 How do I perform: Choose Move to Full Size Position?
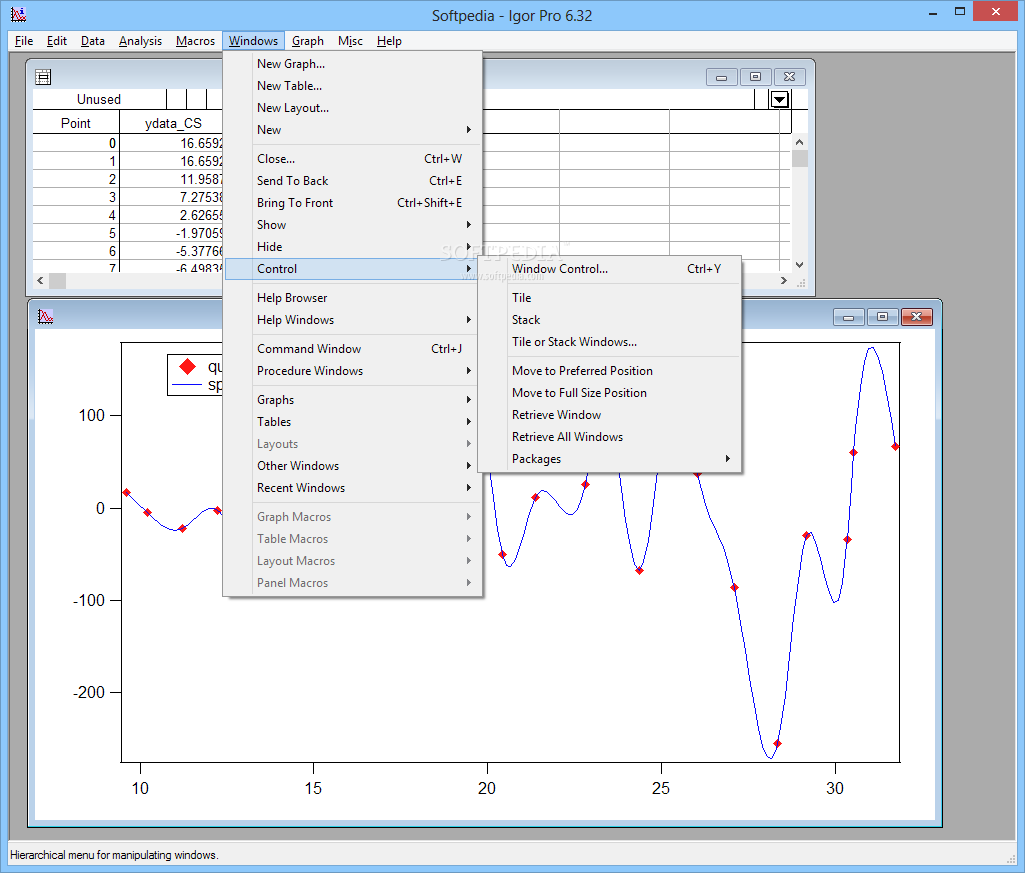(x=610, y=393)
